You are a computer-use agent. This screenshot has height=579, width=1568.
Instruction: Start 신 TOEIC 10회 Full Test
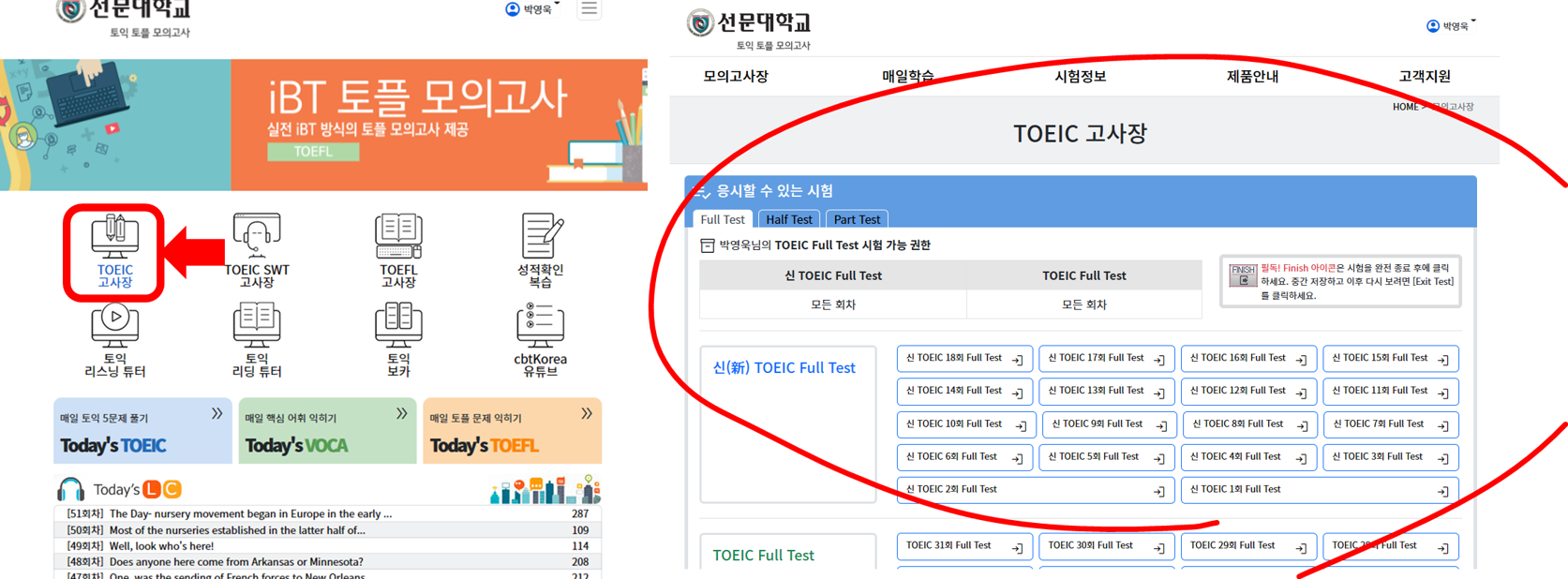coord(966,425)
